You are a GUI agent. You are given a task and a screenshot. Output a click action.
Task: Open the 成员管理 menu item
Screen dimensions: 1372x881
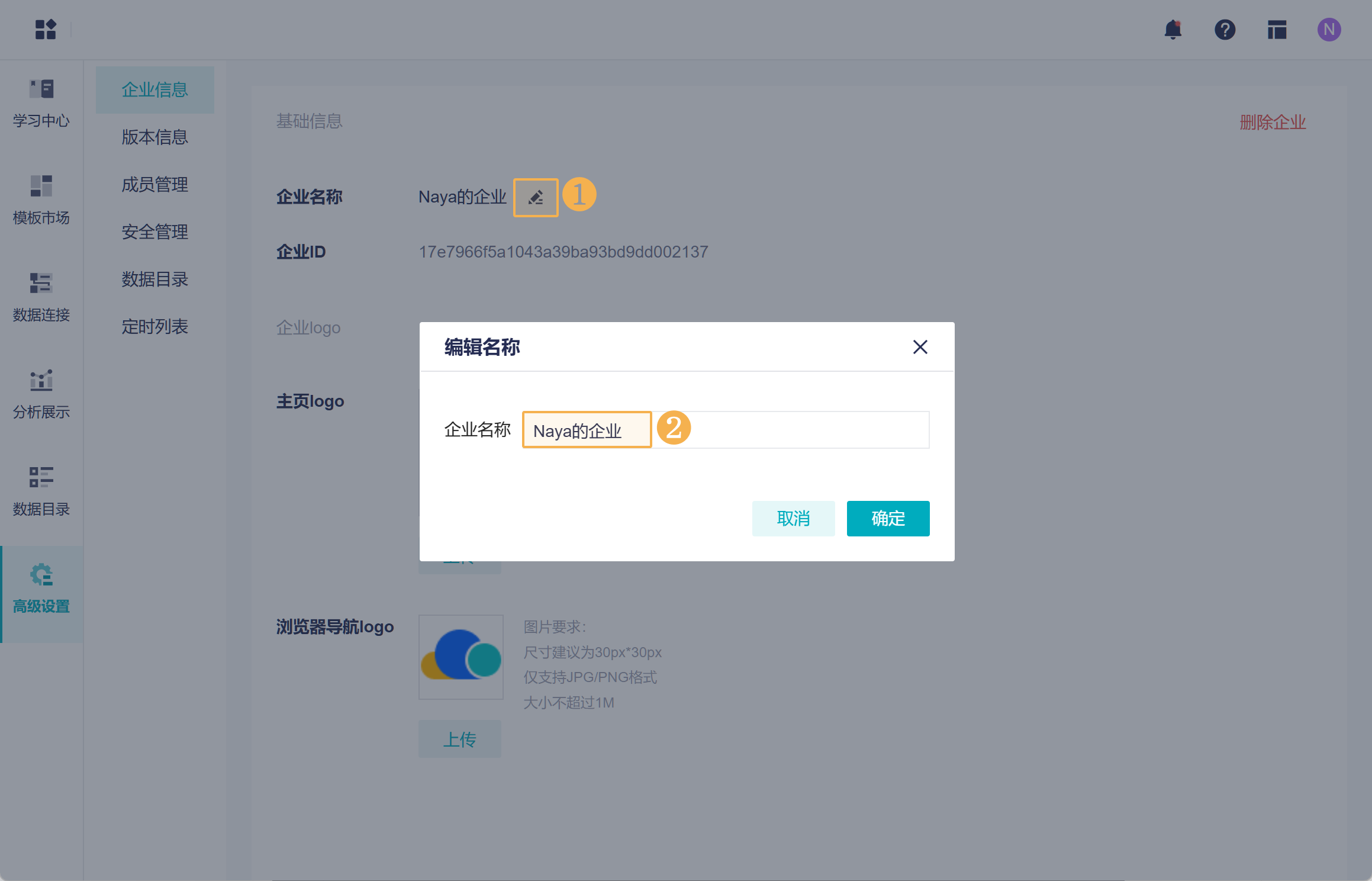154,185
